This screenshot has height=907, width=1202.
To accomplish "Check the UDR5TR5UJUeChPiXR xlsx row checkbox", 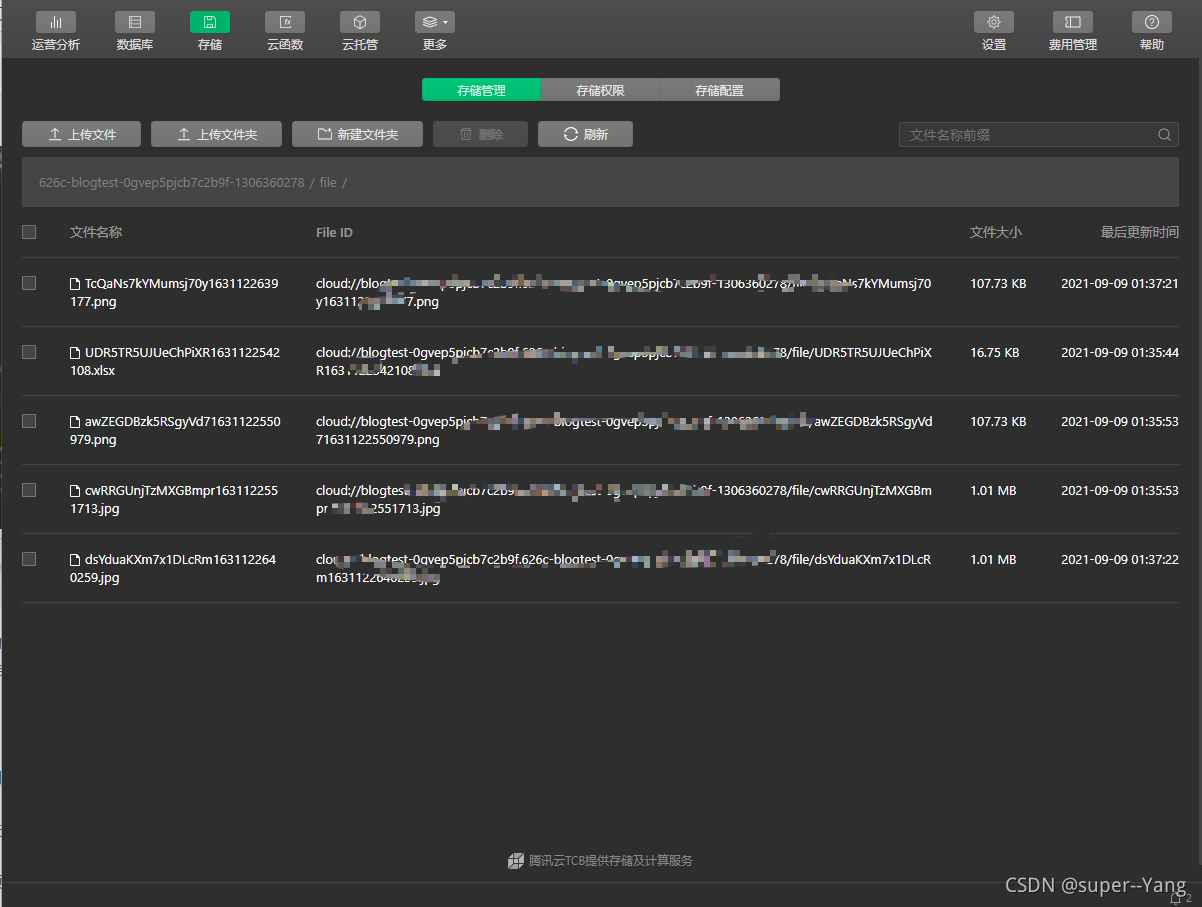I will (x=29, y=352).
